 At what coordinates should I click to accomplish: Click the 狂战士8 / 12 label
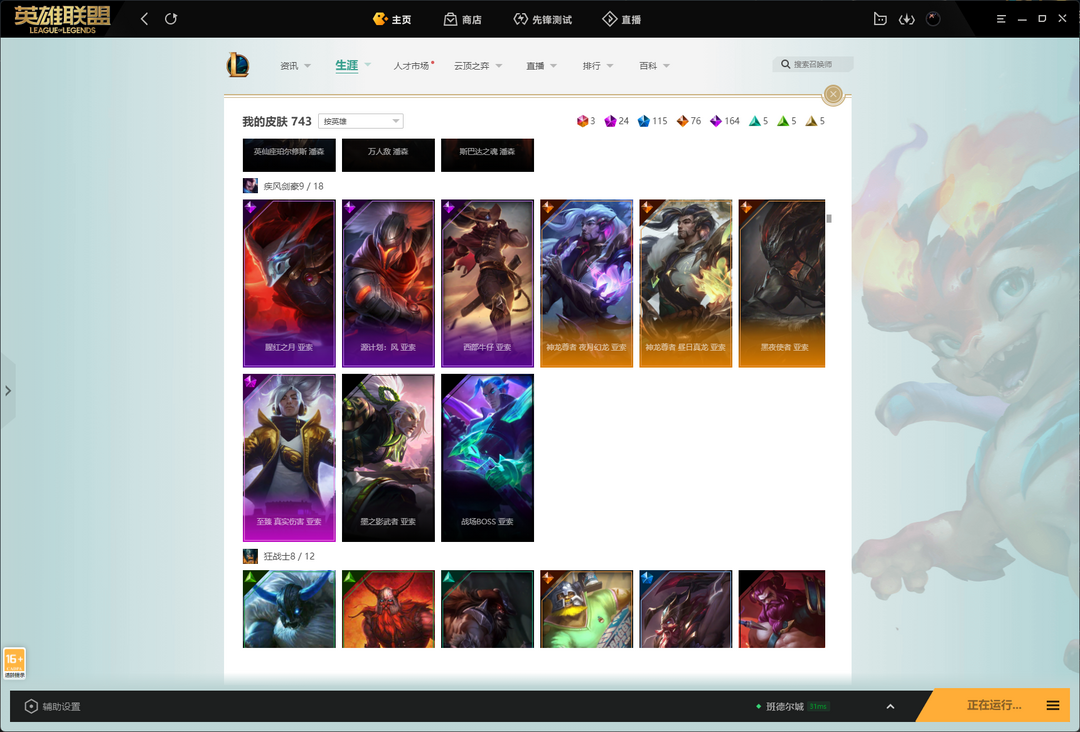[x=289, y=556]
